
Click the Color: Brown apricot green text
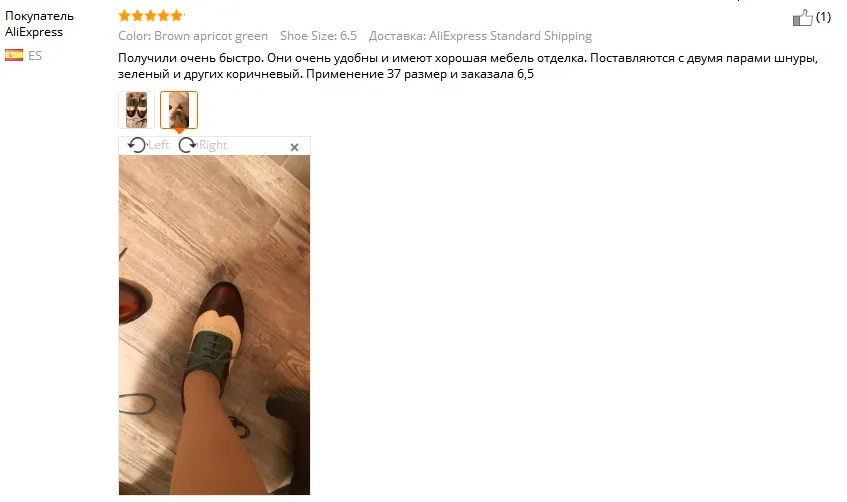pos(193,36)
